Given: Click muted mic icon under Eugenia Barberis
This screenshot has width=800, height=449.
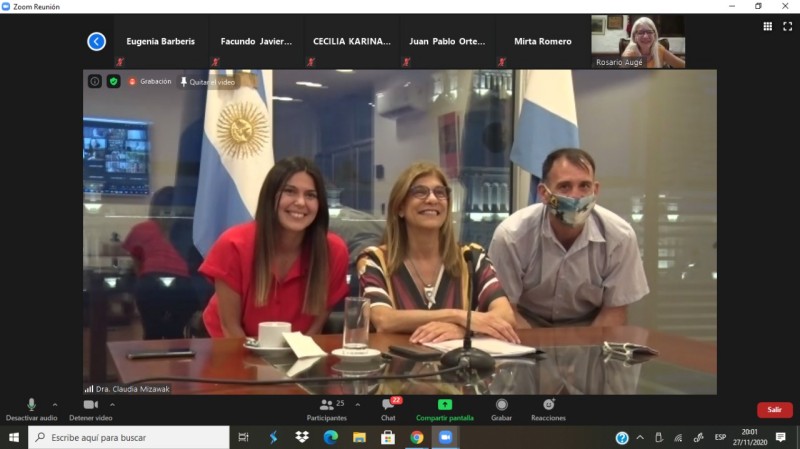Looking at the screenshot, I should tap(120, 62).
